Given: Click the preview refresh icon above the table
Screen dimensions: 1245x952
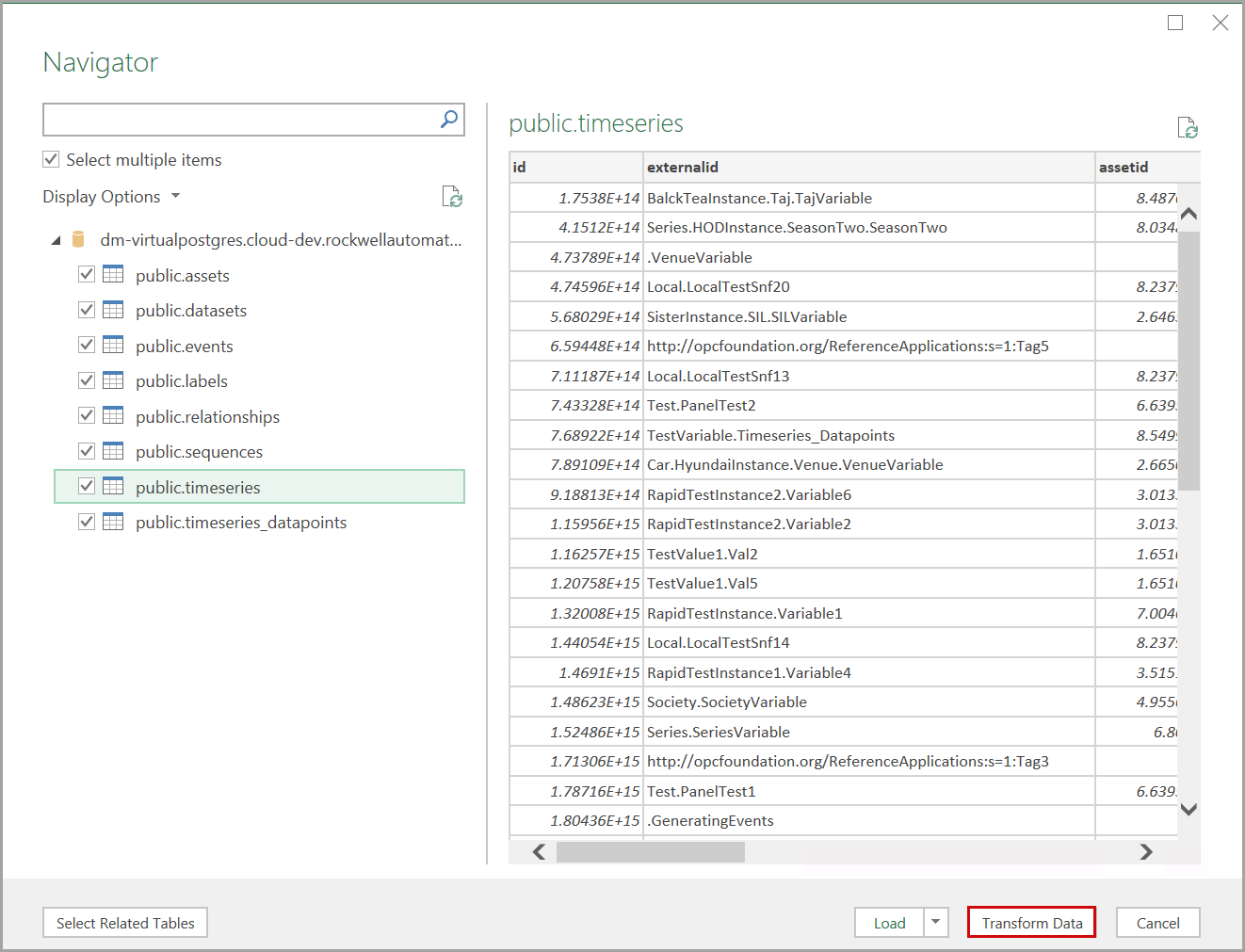Looking at the screenshot, I should coord(1187,128).
